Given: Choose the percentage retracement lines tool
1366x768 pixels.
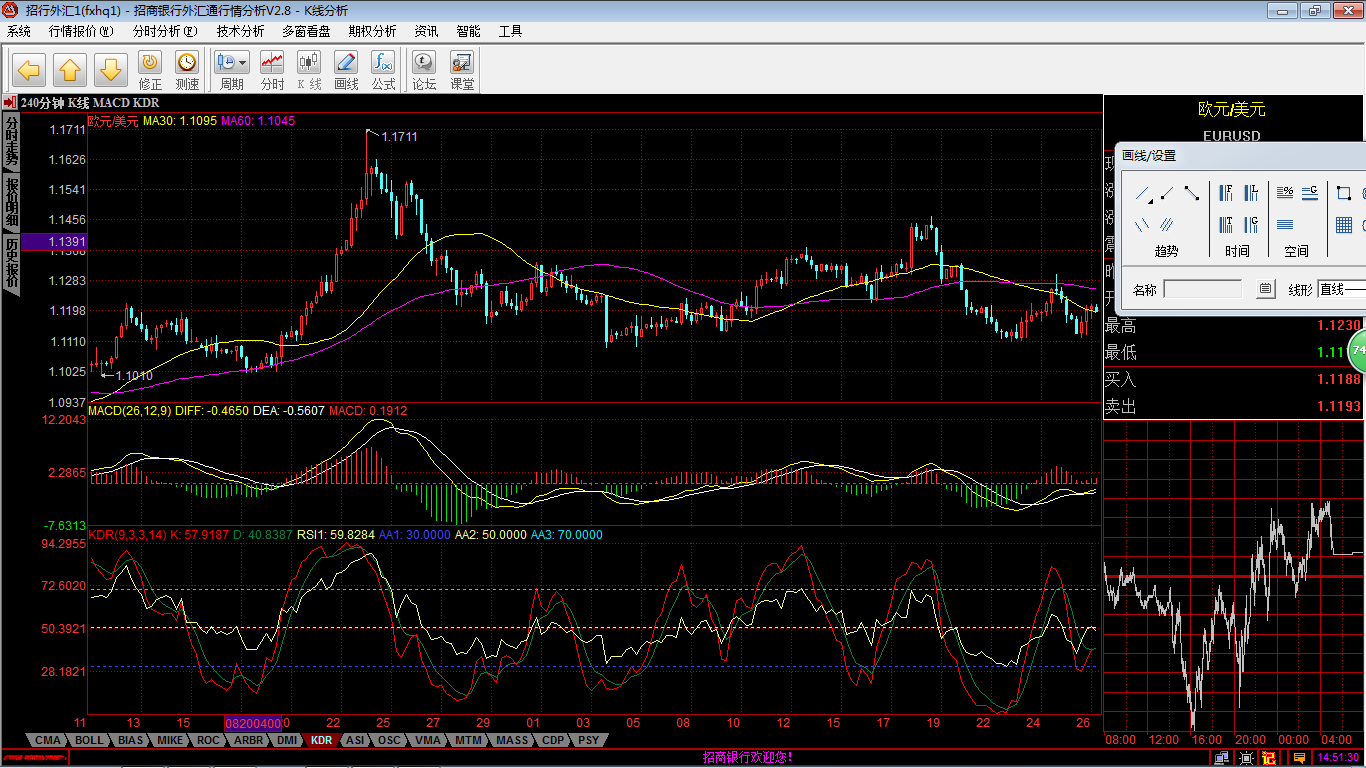Looking at the screenshot, I should point(1285,193).
